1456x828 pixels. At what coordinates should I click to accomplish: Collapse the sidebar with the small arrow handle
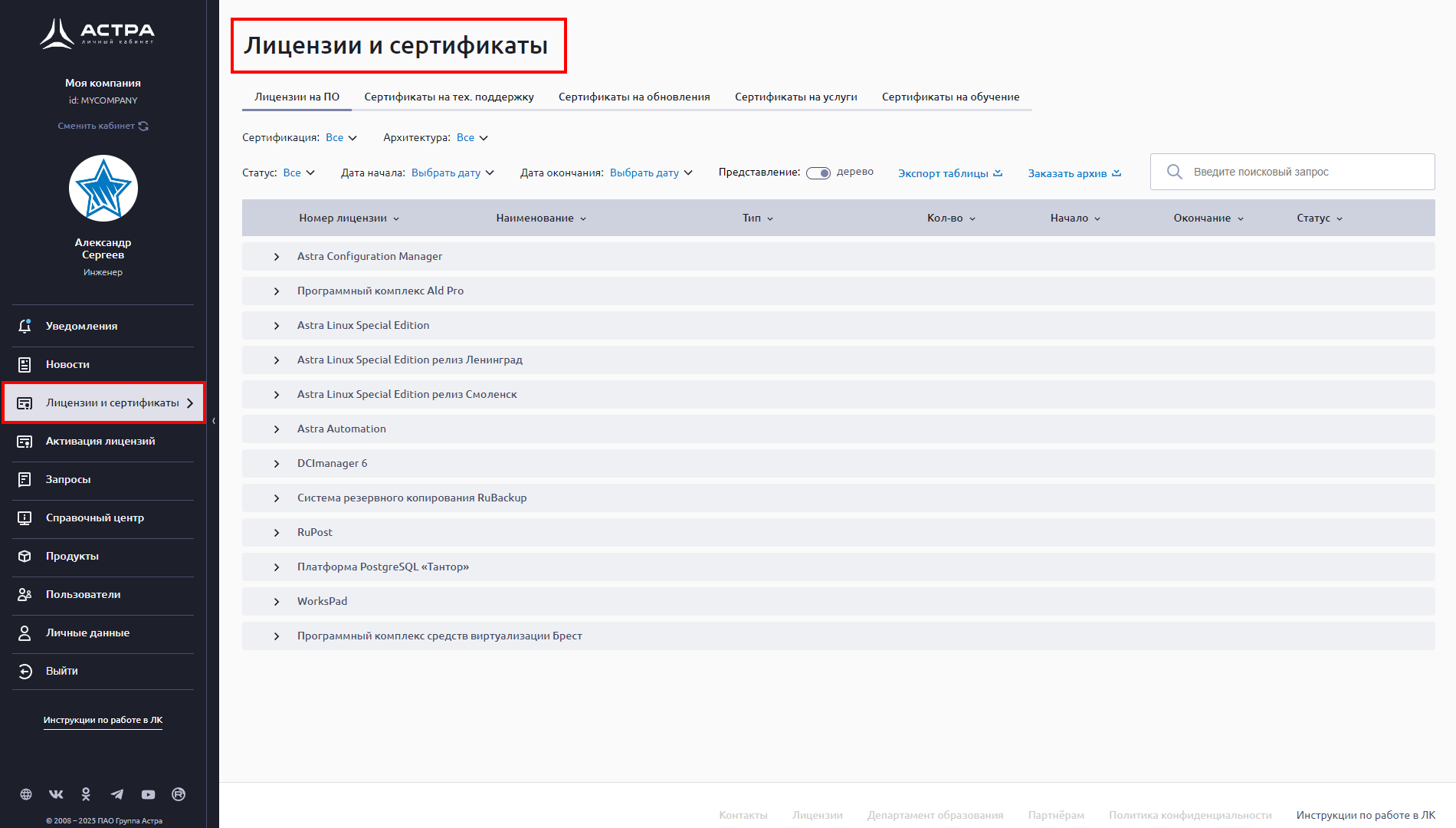click(214, 421)
